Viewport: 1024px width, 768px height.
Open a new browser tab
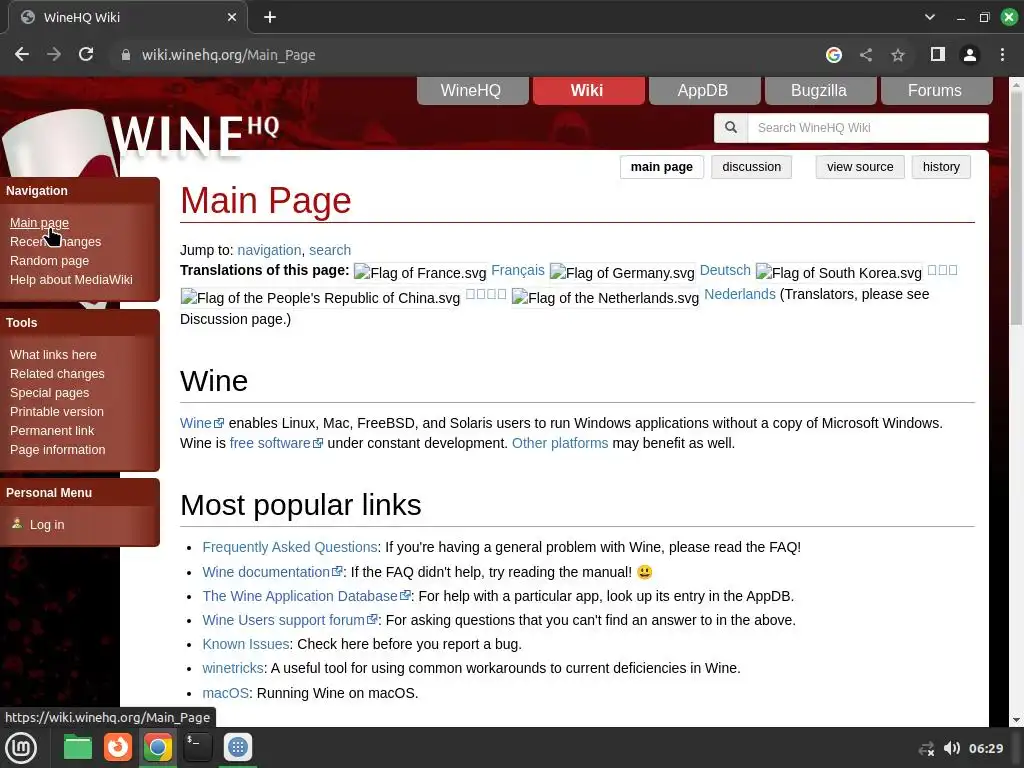(x=270, y=17)
